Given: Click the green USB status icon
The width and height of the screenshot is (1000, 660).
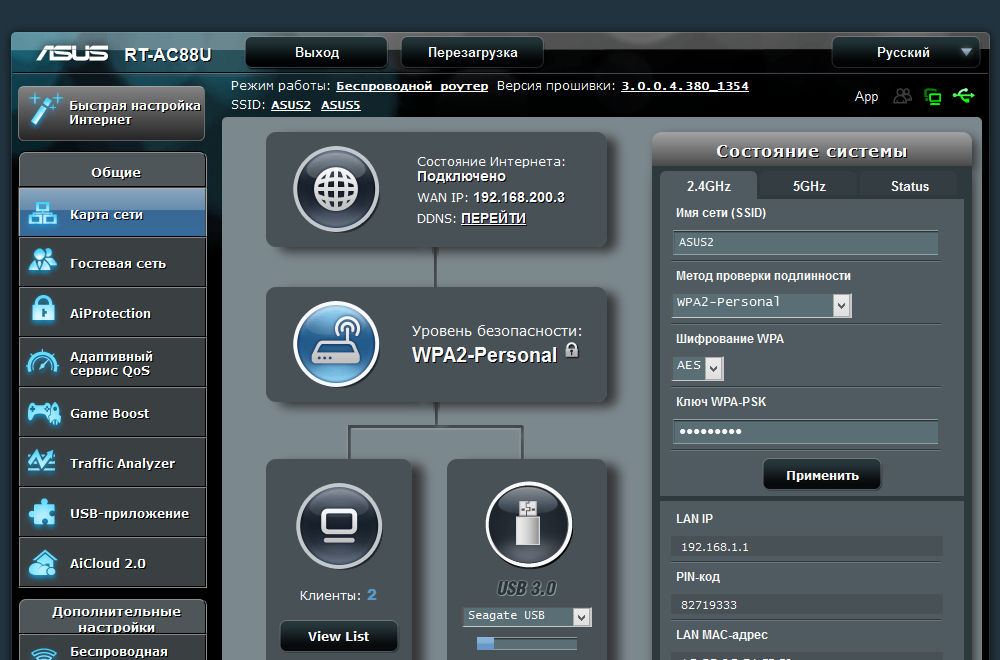Looking at the screenshot, I should [963, 96].
